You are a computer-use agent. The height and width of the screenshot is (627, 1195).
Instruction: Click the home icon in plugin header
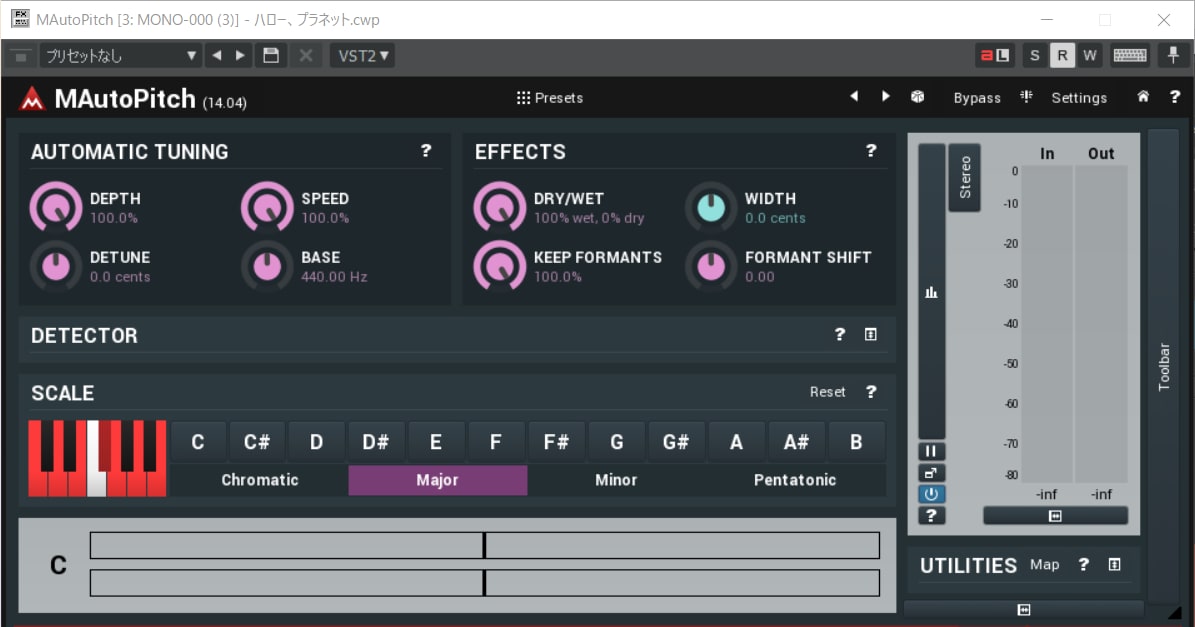pos(1142,97)
